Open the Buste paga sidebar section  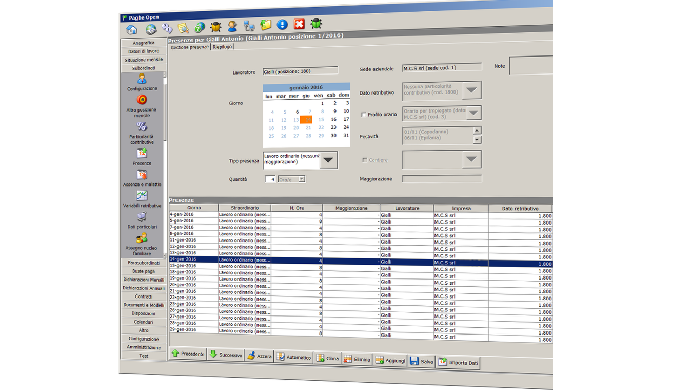144,271
